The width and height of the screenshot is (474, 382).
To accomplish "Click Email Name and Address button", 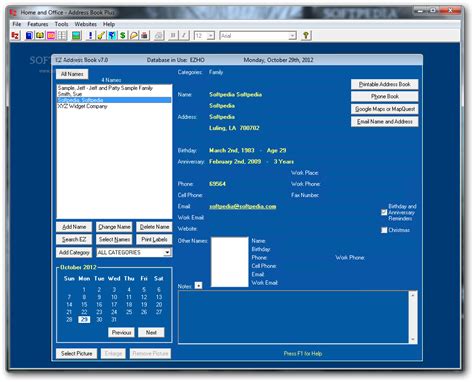I will coord(384,122).
